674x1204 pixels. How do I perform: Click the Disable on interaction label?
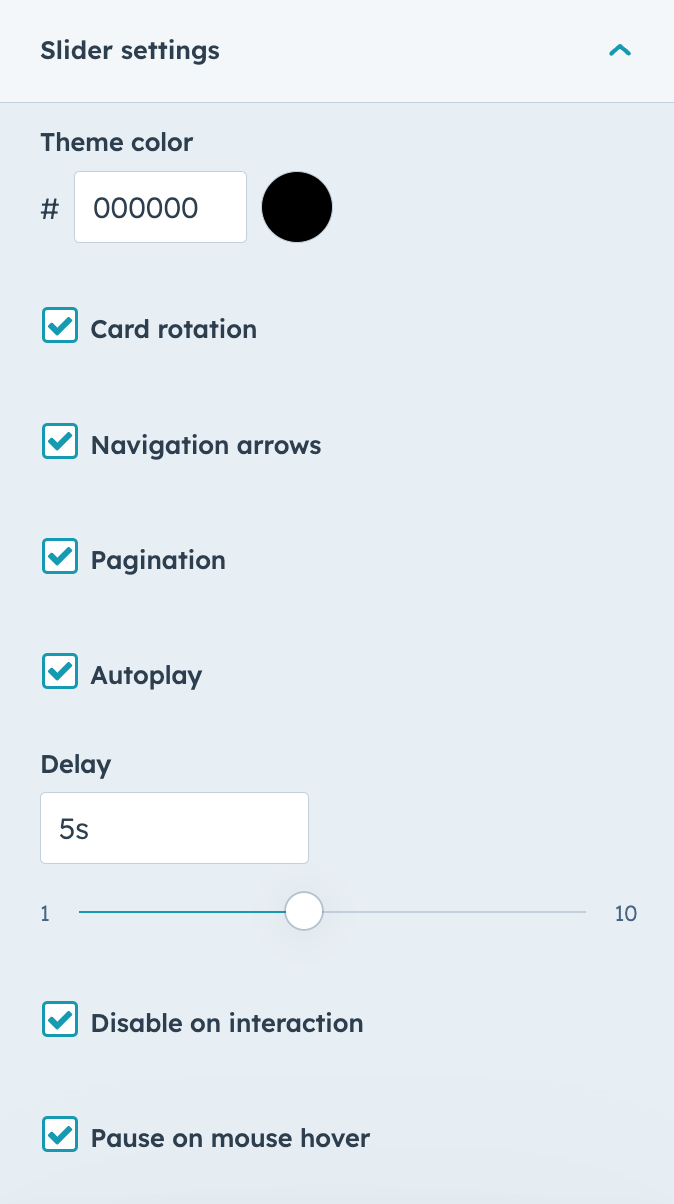(x=227, y=1023)
